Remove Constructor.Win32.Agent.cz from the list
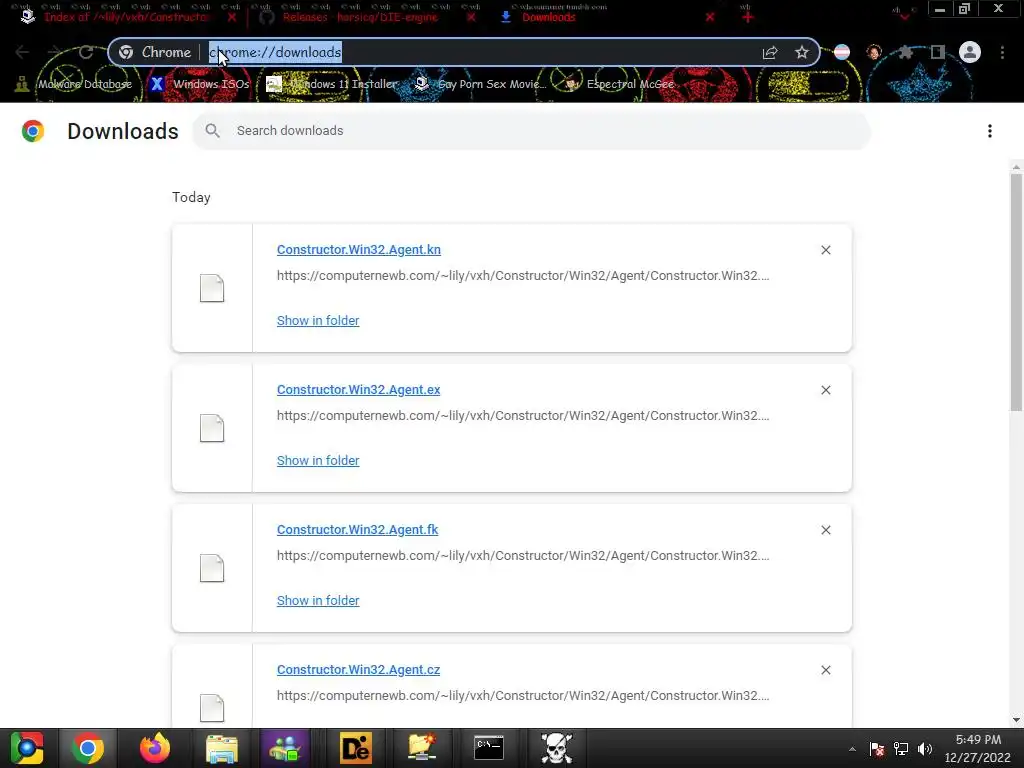Viewport: 1024px width, 768px height. (825, 670)
